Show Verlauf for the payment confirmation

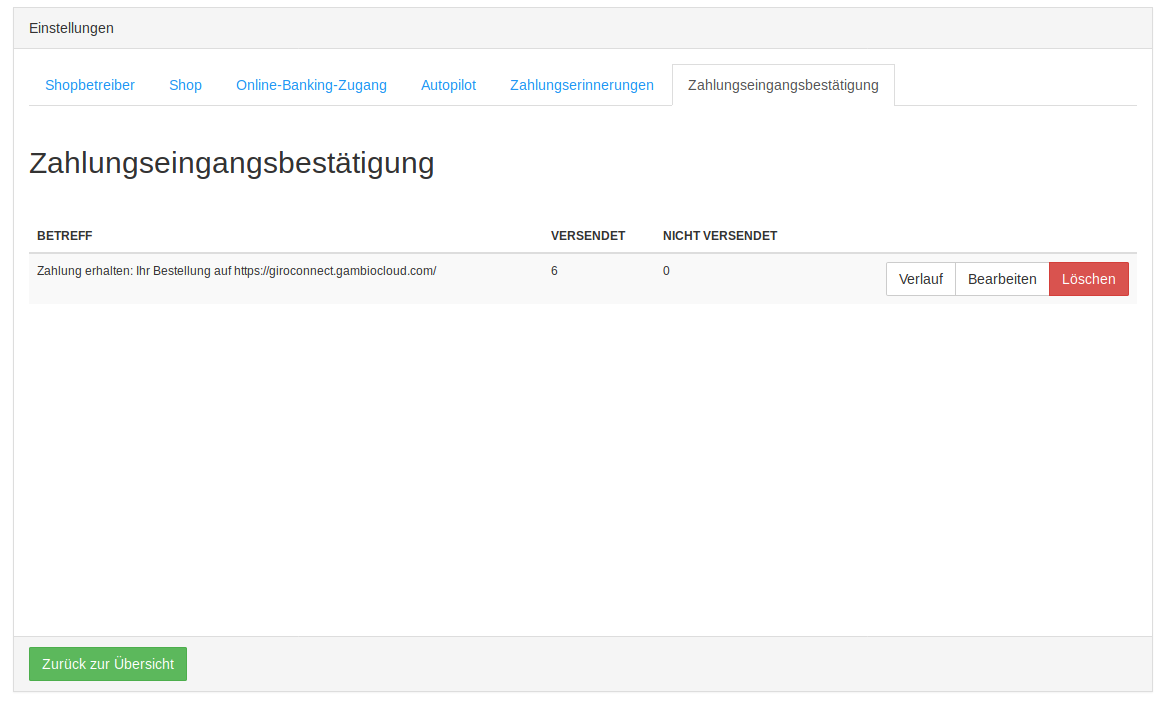(x=920, y=279)
